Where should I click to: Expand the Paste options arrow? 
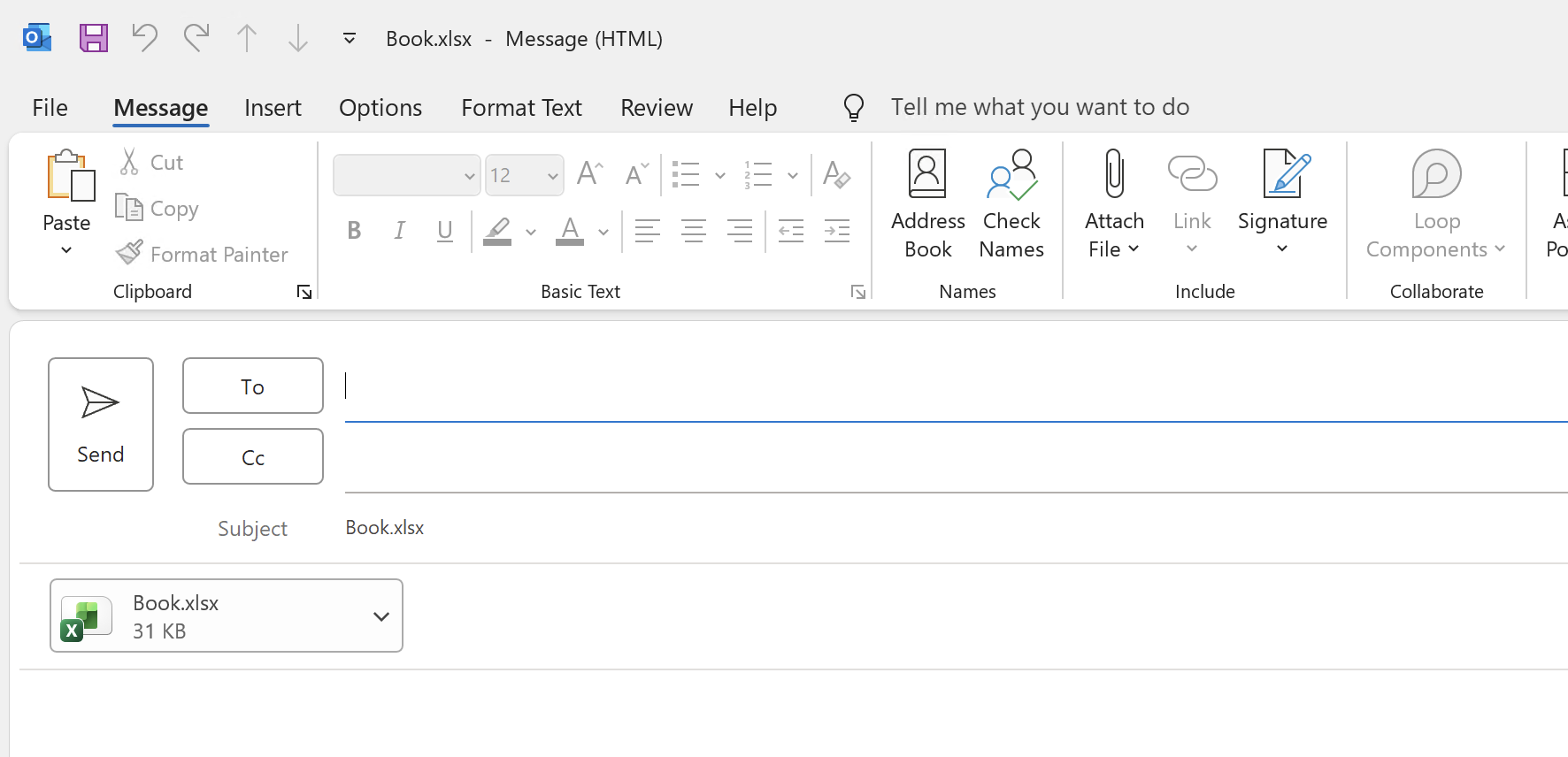(66, 250)
